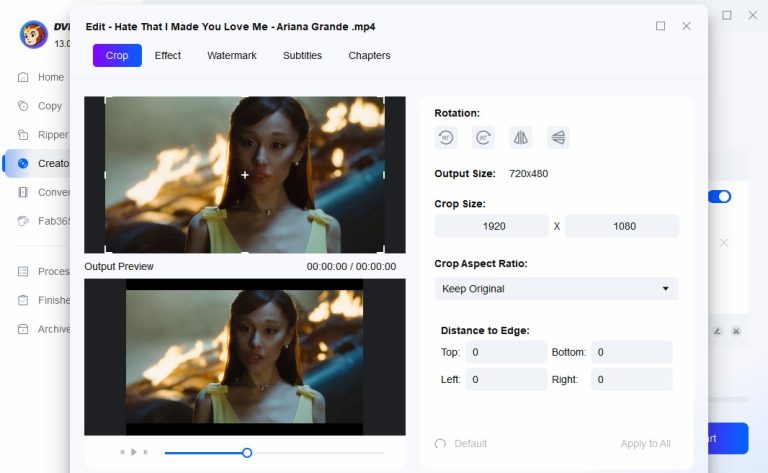Screen dimensions: 768x473
Task: Open Fab365 in main window sidebar
Action: [43, 221]
